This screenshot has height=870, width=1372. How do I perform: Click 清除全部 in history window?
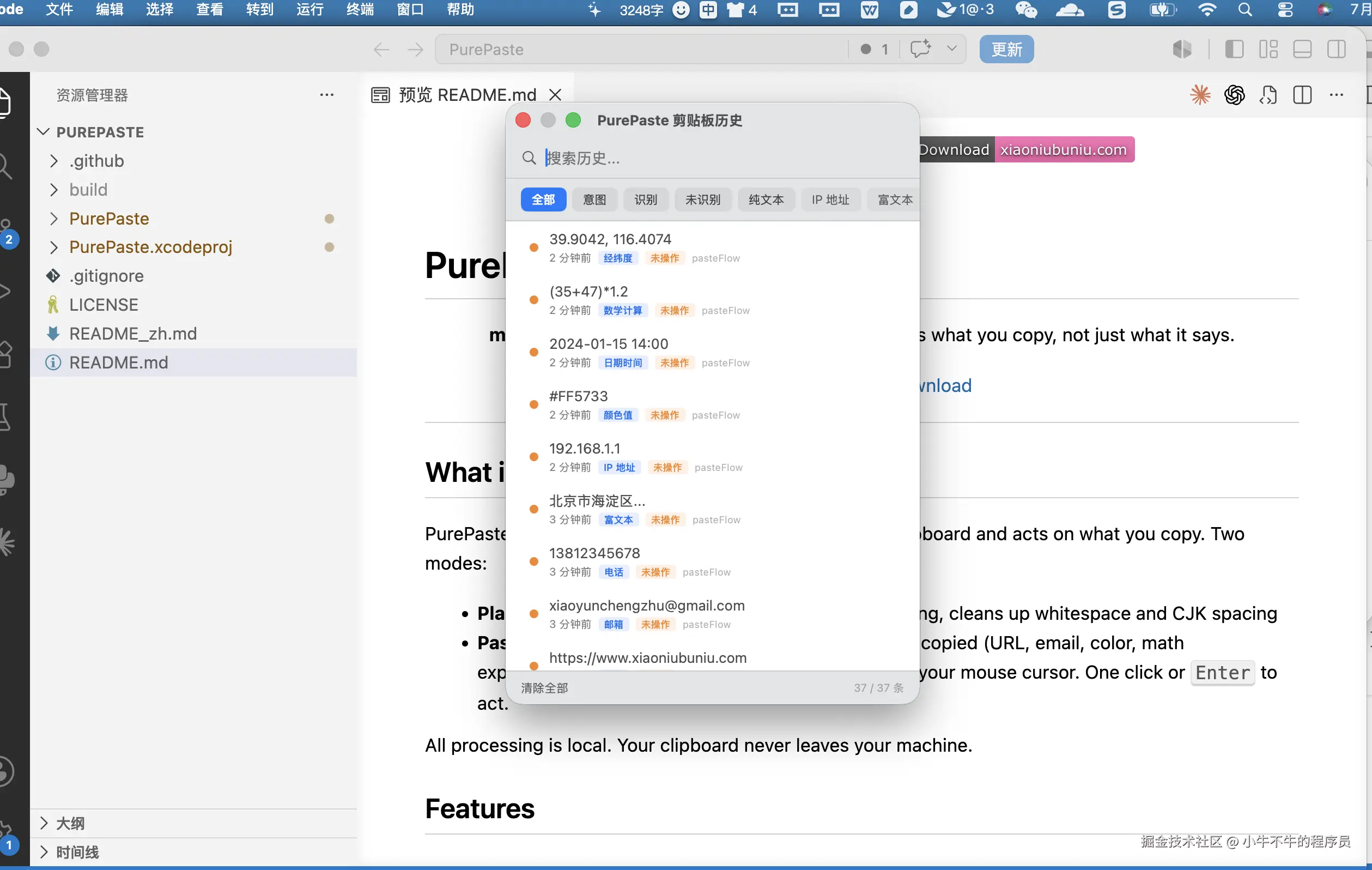tap(544, 687)
